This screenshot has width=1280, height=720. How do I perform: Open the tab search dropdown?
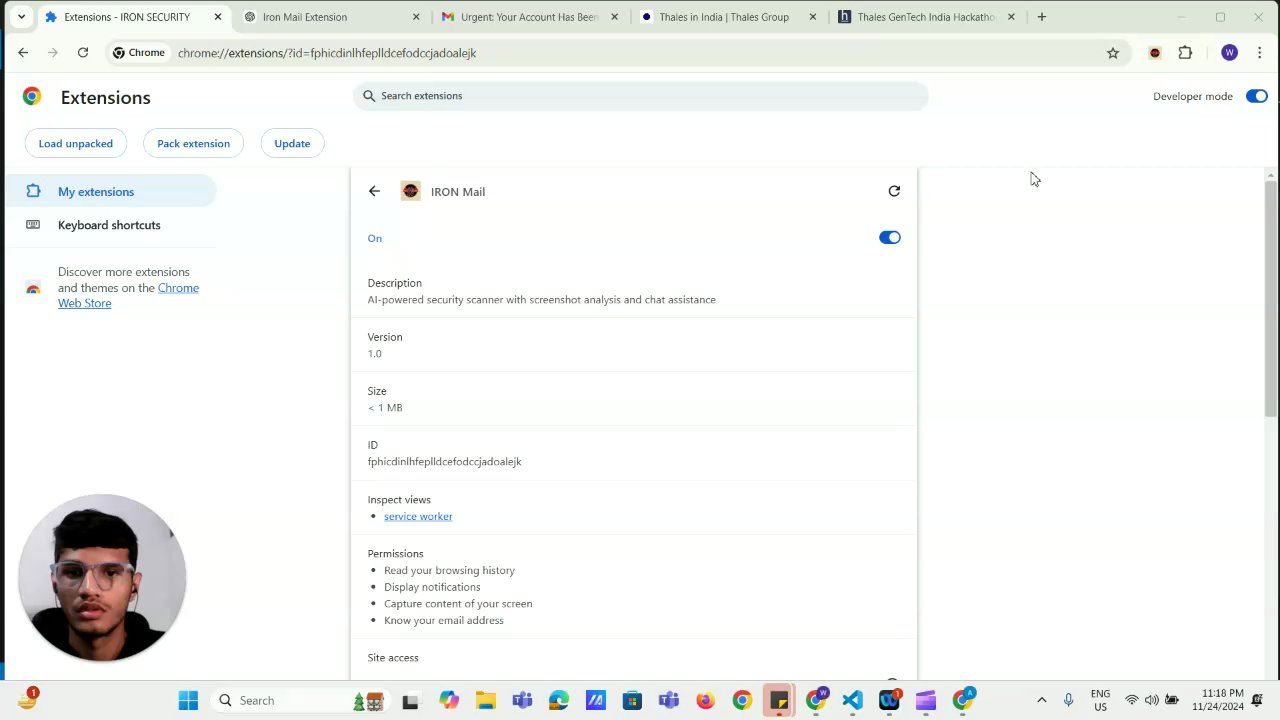(x=21, y=17)
